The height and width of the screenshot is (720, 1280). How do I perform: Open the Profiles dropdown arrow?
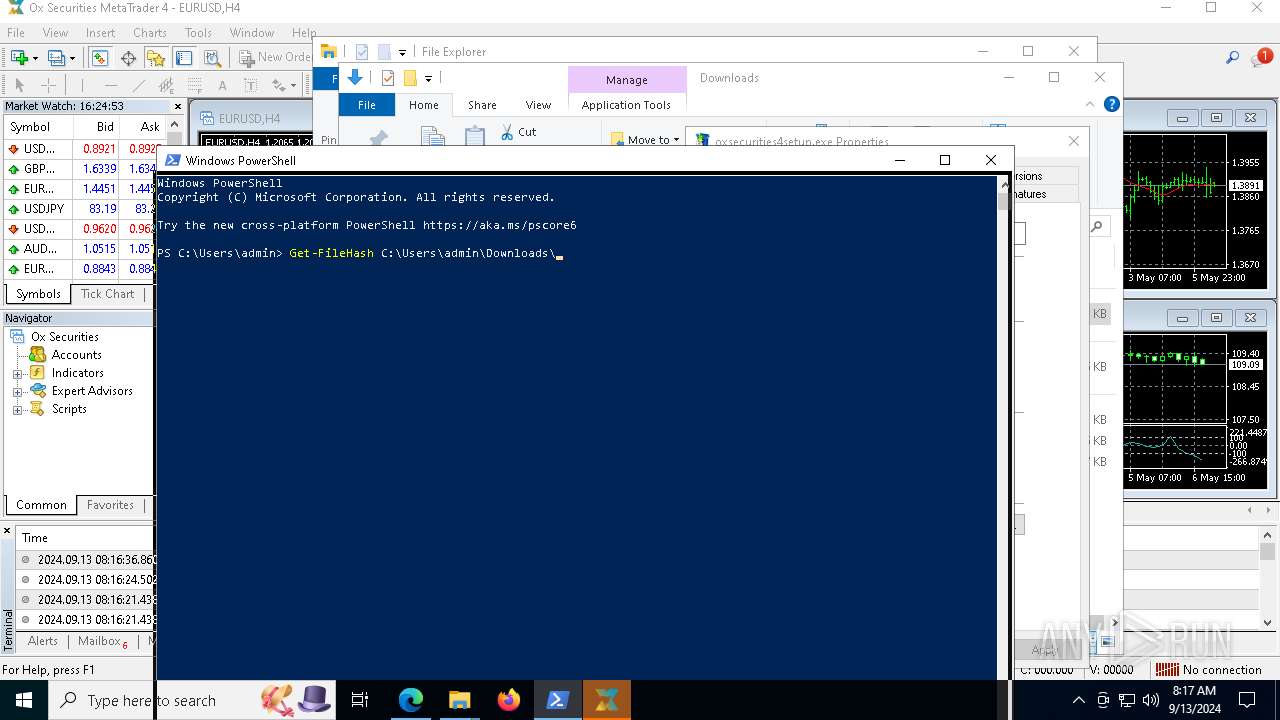[x=72, y=58]
